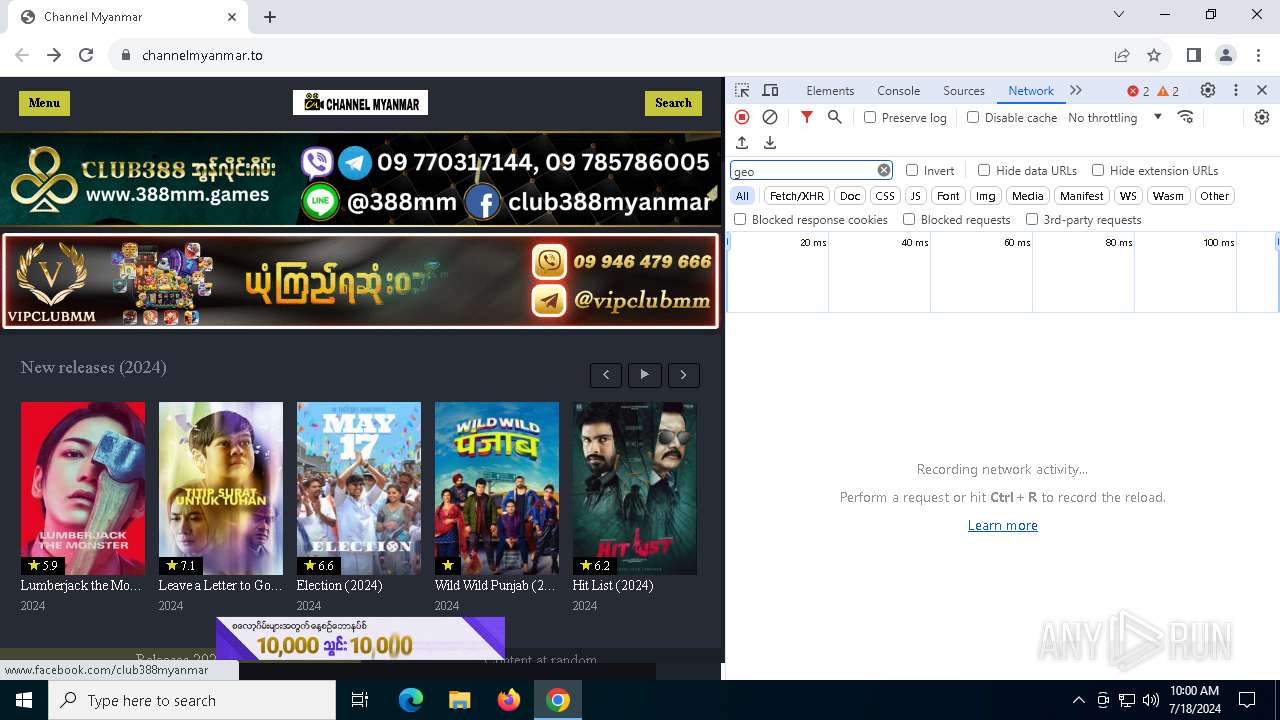Open the Chrome side panel
This screenshot has height=720, width=1280.
(1194, 55)
